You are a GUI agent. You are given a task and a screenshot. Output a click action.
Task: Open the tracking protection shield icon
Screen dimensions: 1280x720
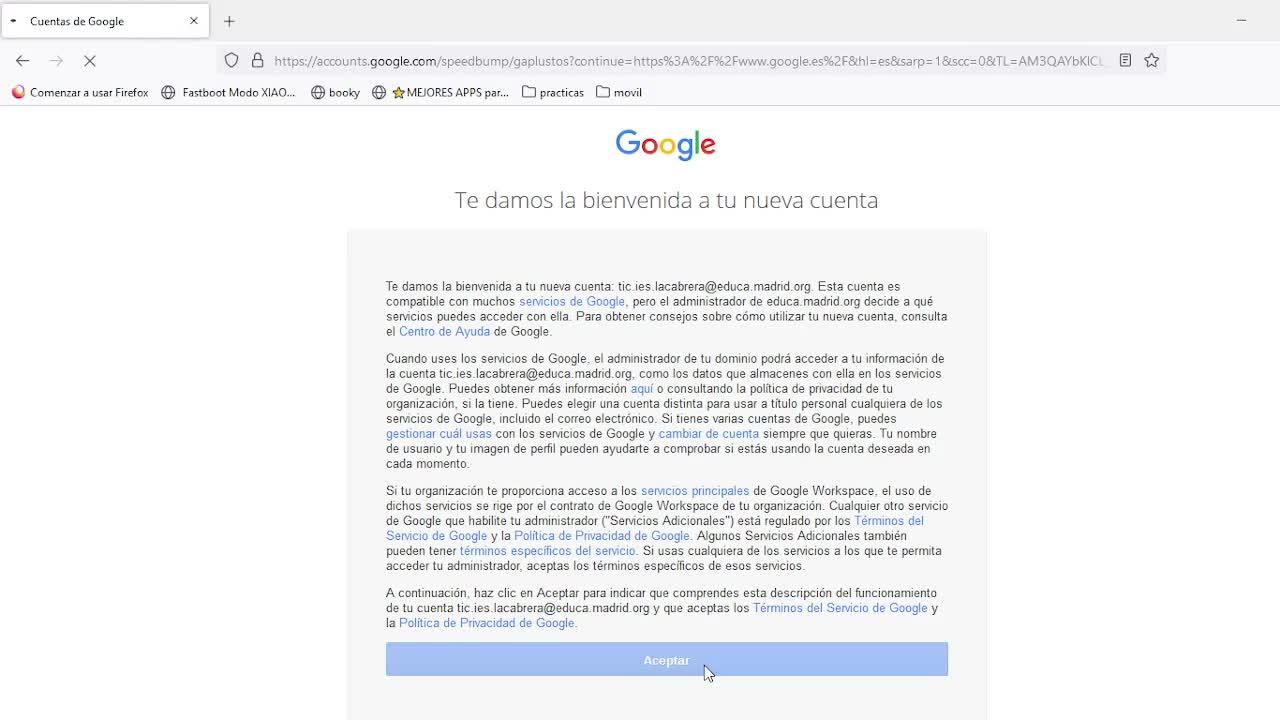click(x=231, y=61)
